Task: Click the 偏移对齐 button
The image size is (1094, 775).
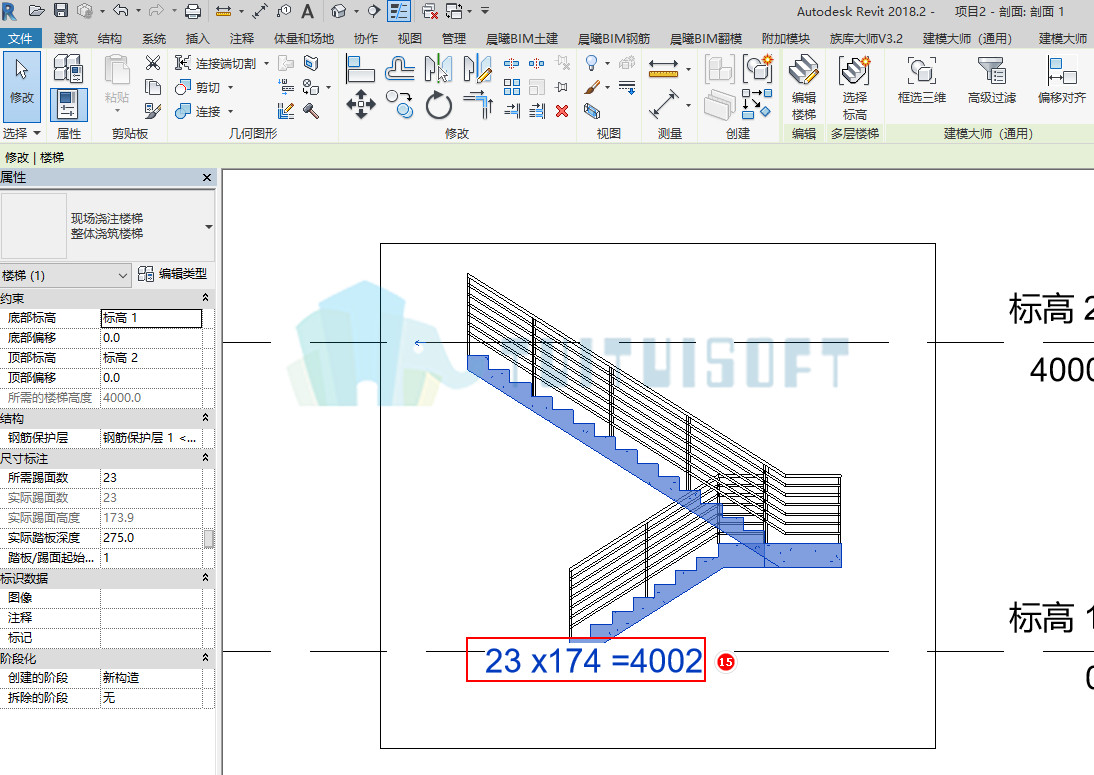Action: point(1061,80)
